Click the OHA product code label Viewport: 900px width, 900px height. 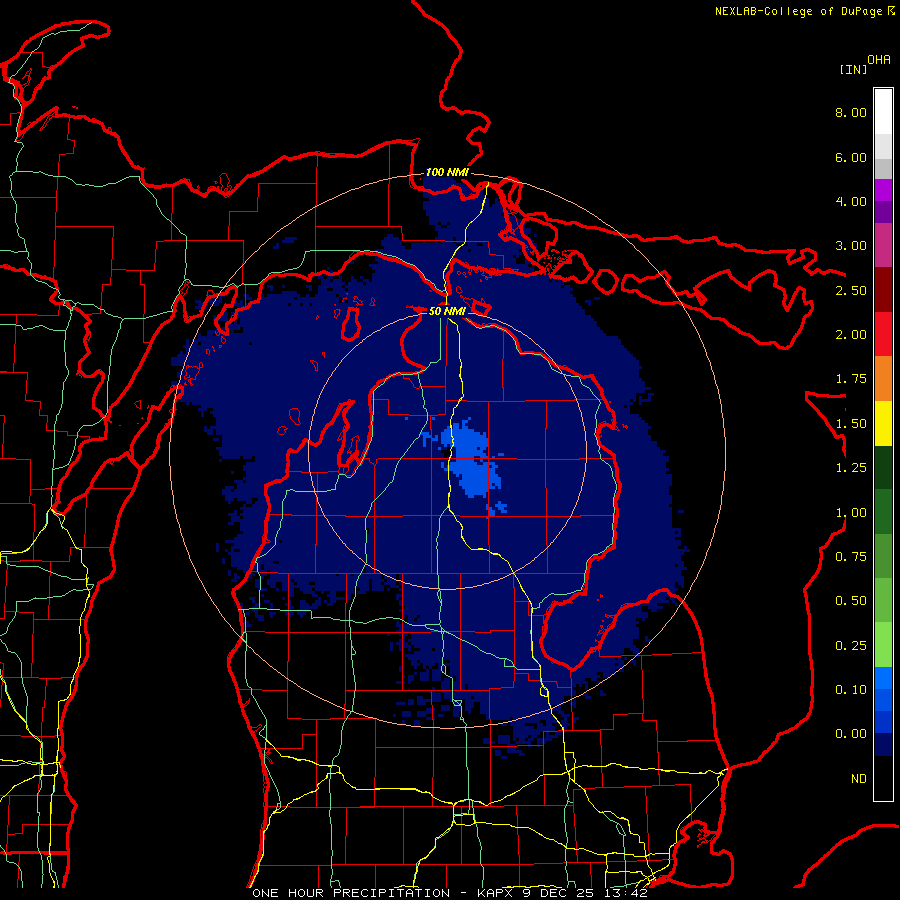879,60
